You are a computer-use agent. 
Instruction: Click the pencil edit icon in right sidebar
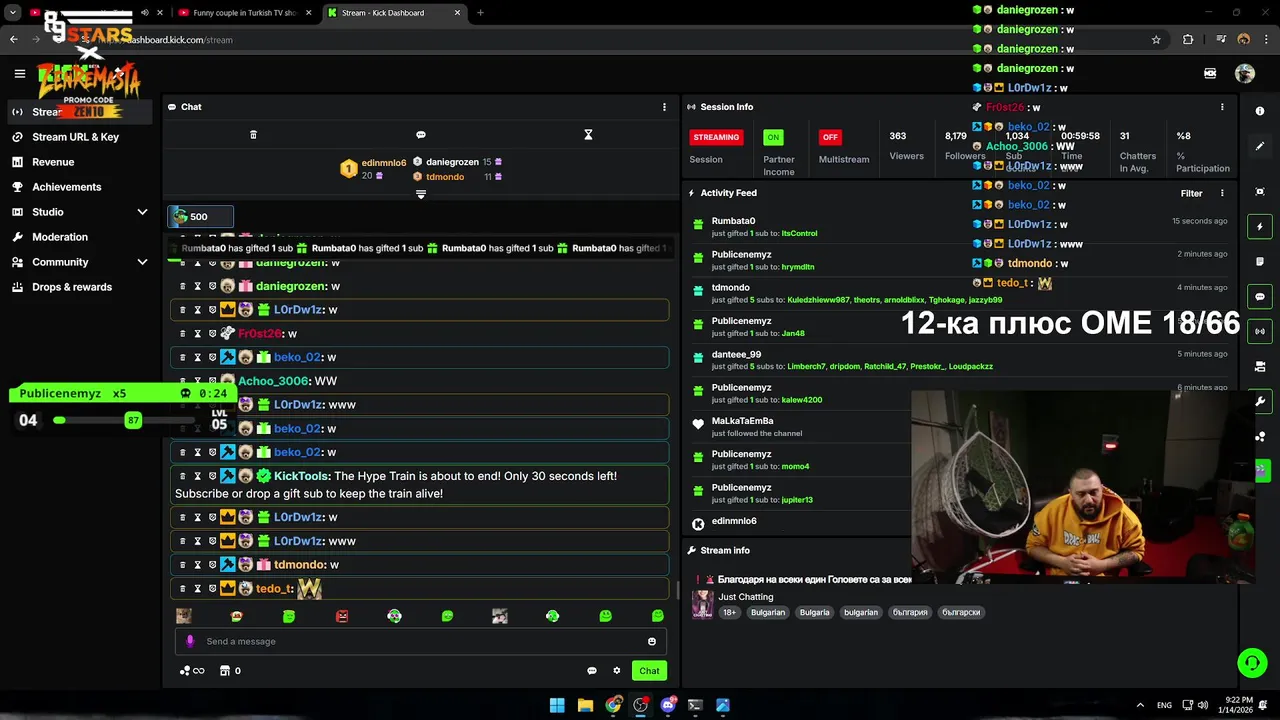point(1260,146)
